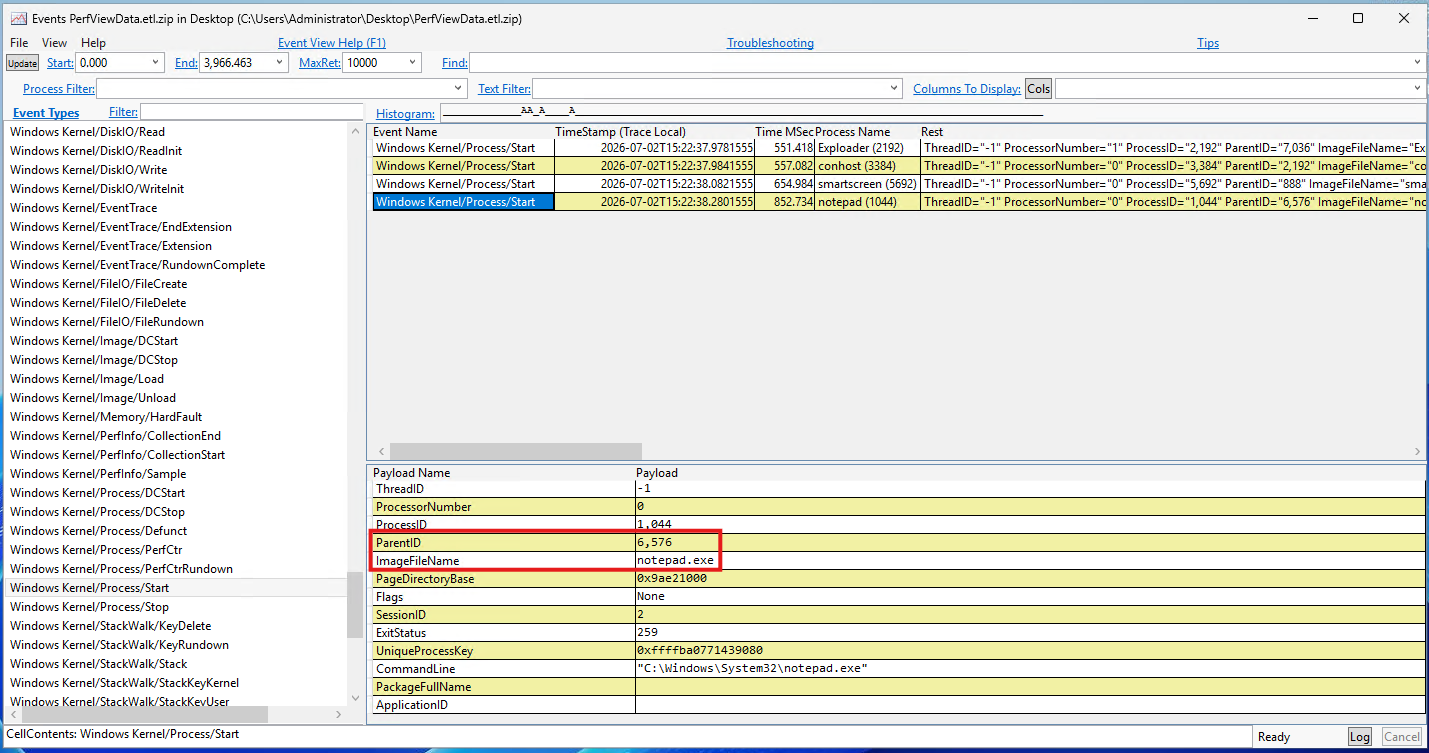Click the histogram display bar
Image resolution: width=1429 pixels, height=753 pixels.
point(933,113)
